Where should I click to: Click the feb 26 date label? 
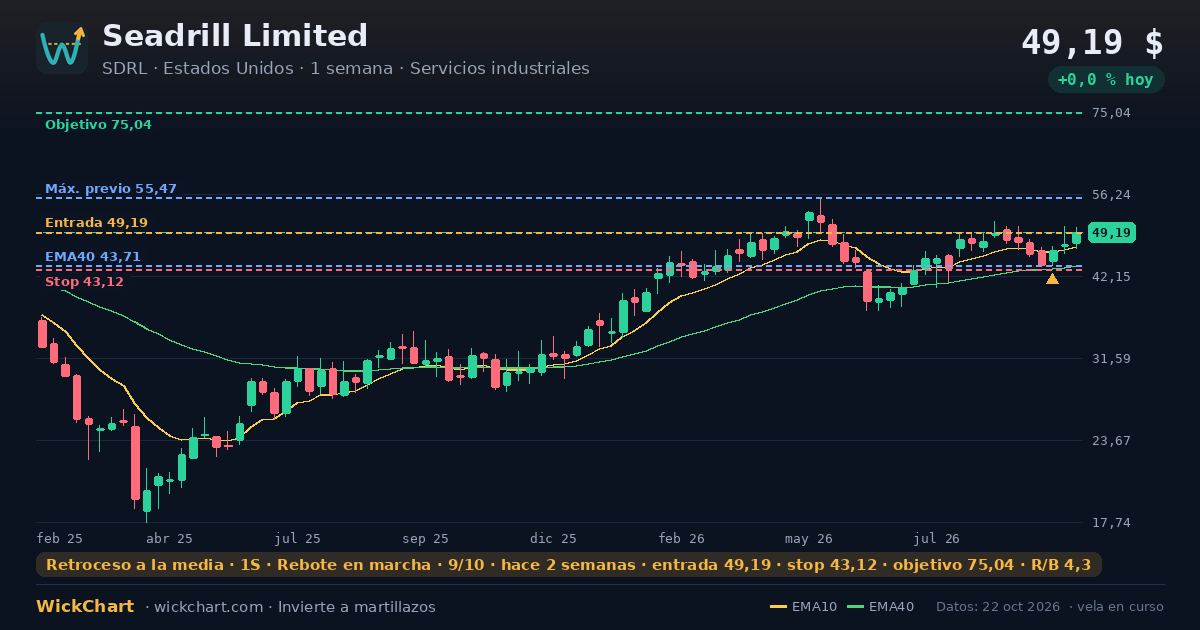(x=682, y=538)
